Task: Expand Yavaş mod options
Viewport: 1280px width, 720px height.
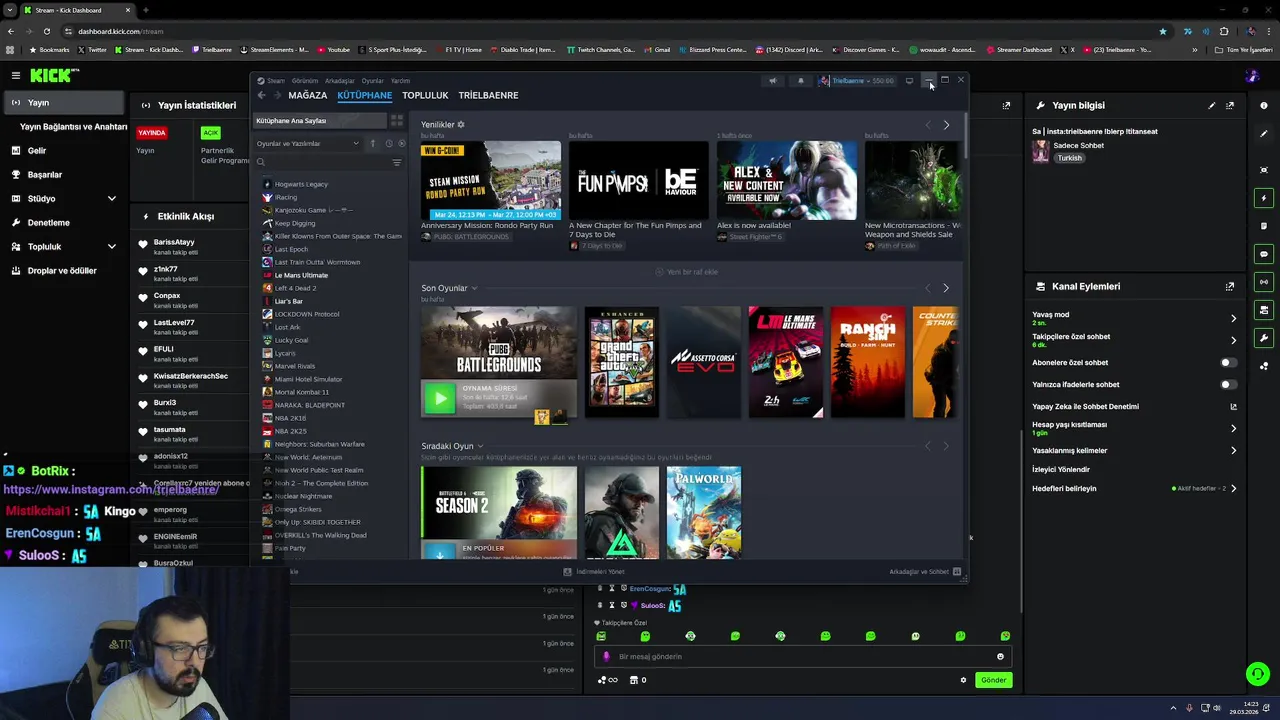Action: pyautogui.click(x=1233, y=318)
